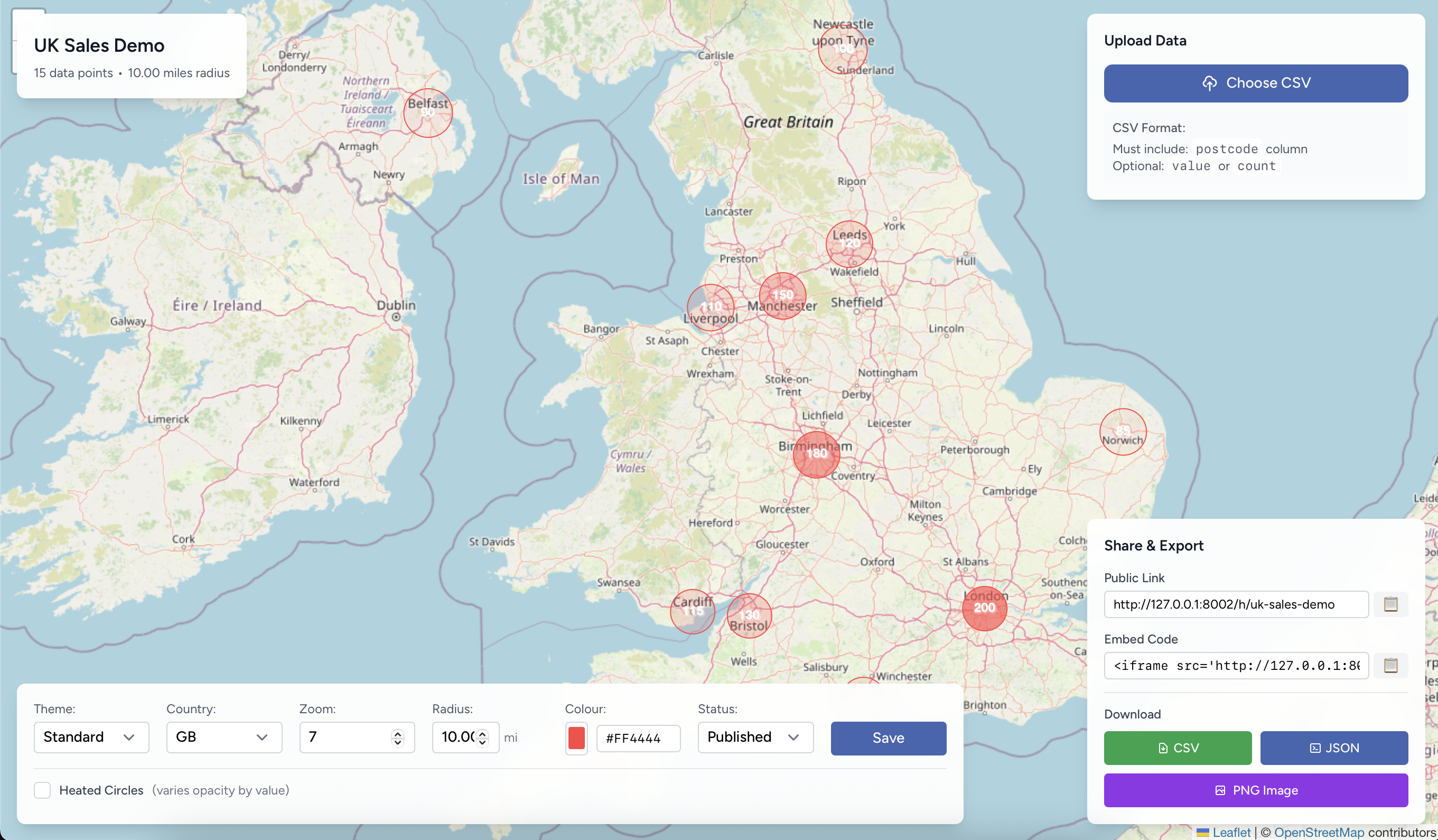The image size is (1438, 840).
Task: Open the Country dropdown showing GB
Action: (x=223, y=736)
